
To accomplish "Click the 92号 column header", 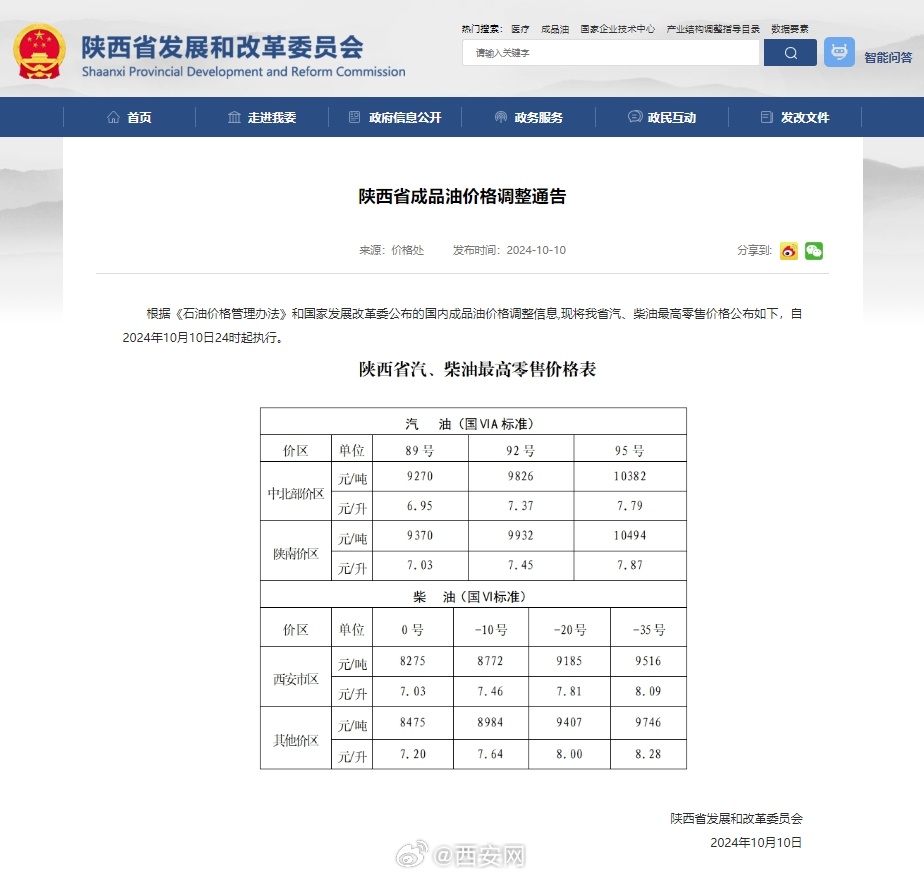I will (521, 450).
